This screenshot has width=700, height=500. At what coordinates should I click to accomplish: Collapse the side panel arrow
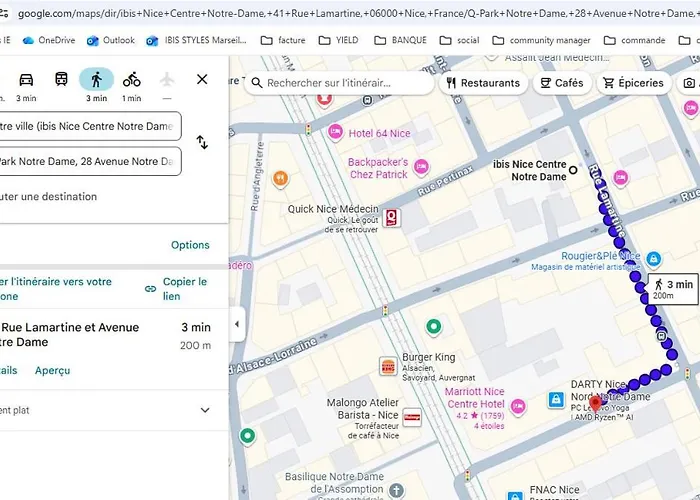(237, 324)
